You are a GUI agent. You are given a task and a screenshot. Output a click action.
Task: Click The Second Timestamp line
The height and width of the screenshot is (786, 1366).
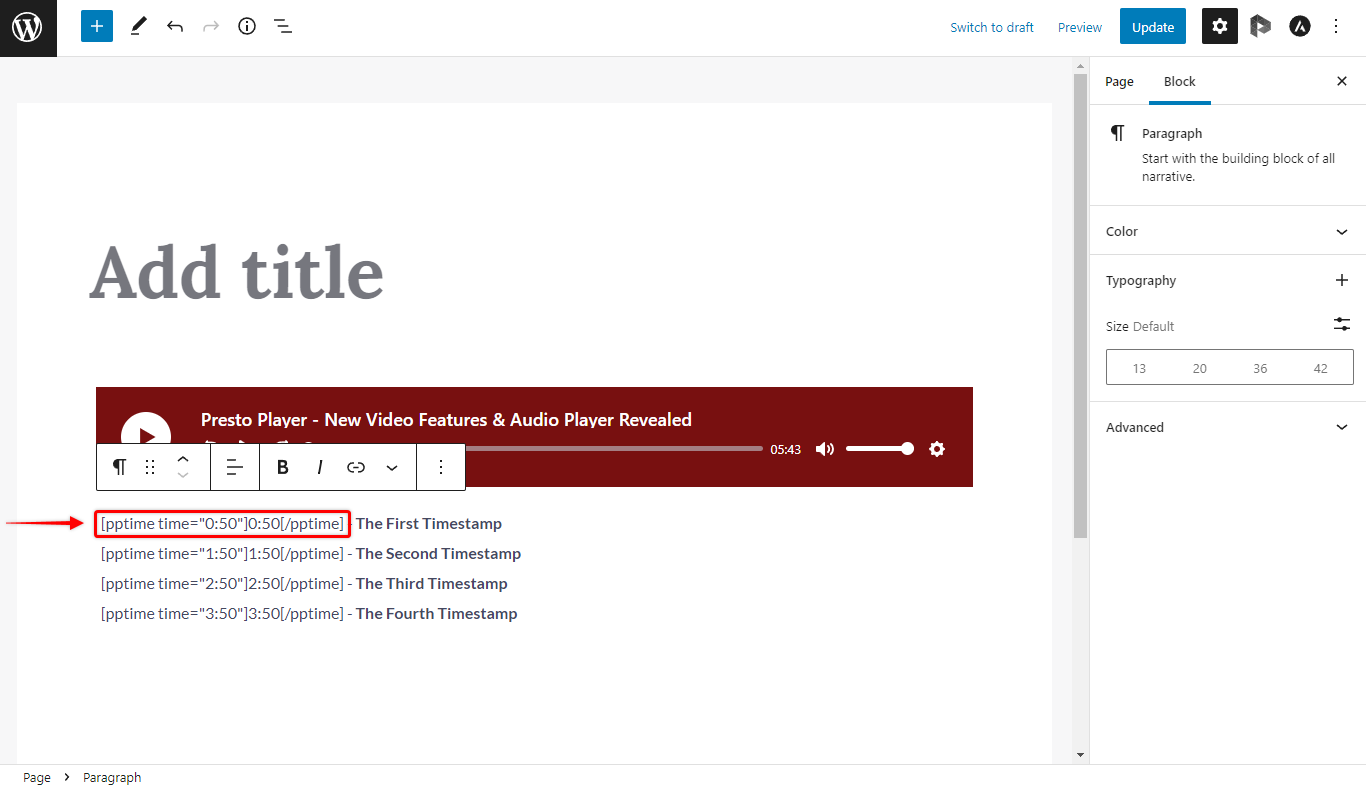[311, 553]
